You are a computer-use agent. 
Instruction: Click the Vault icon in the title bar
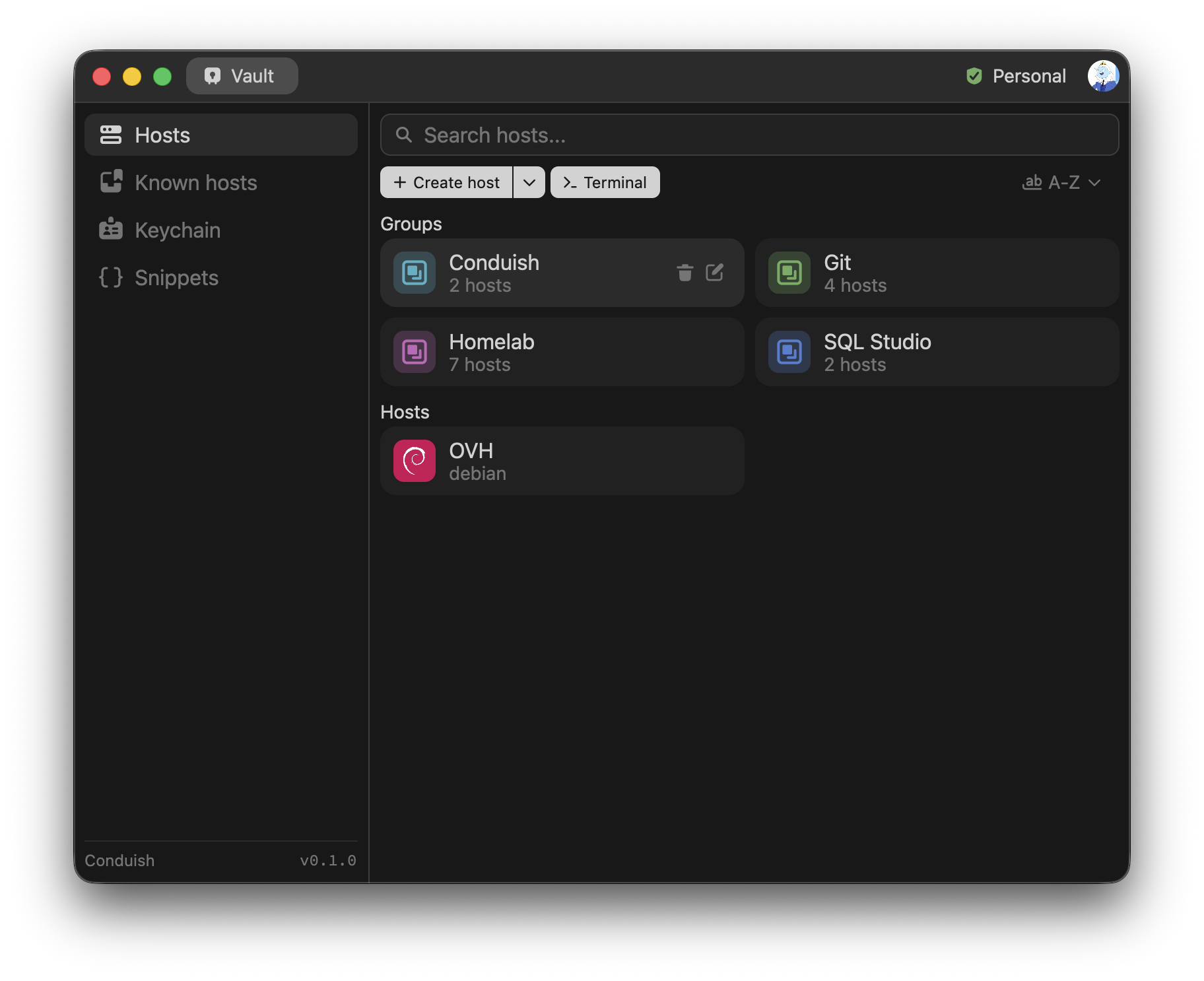(x=212, y=76)
